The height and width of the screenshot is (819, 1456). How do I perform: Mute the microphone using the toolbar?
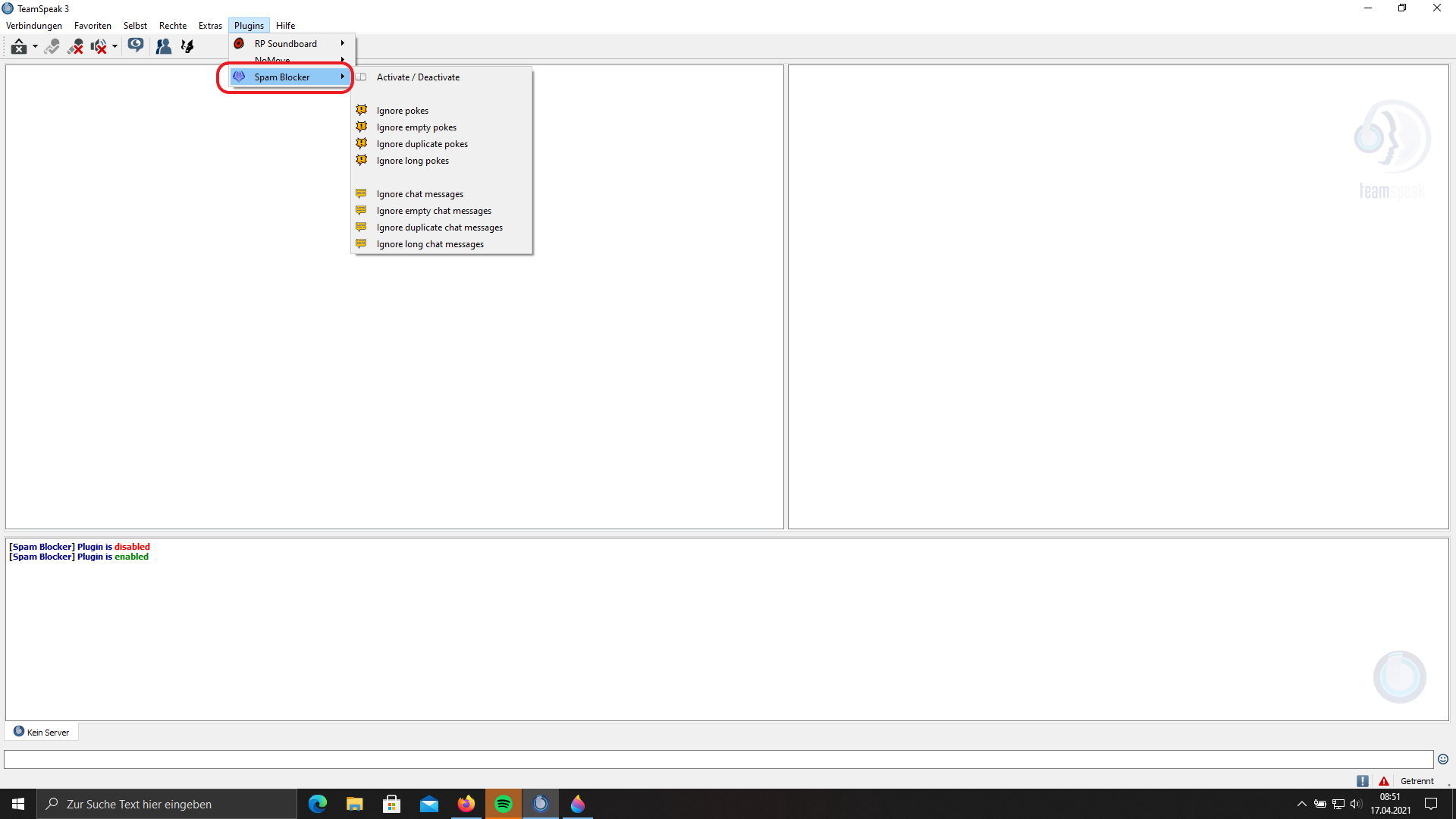point(75,47)
